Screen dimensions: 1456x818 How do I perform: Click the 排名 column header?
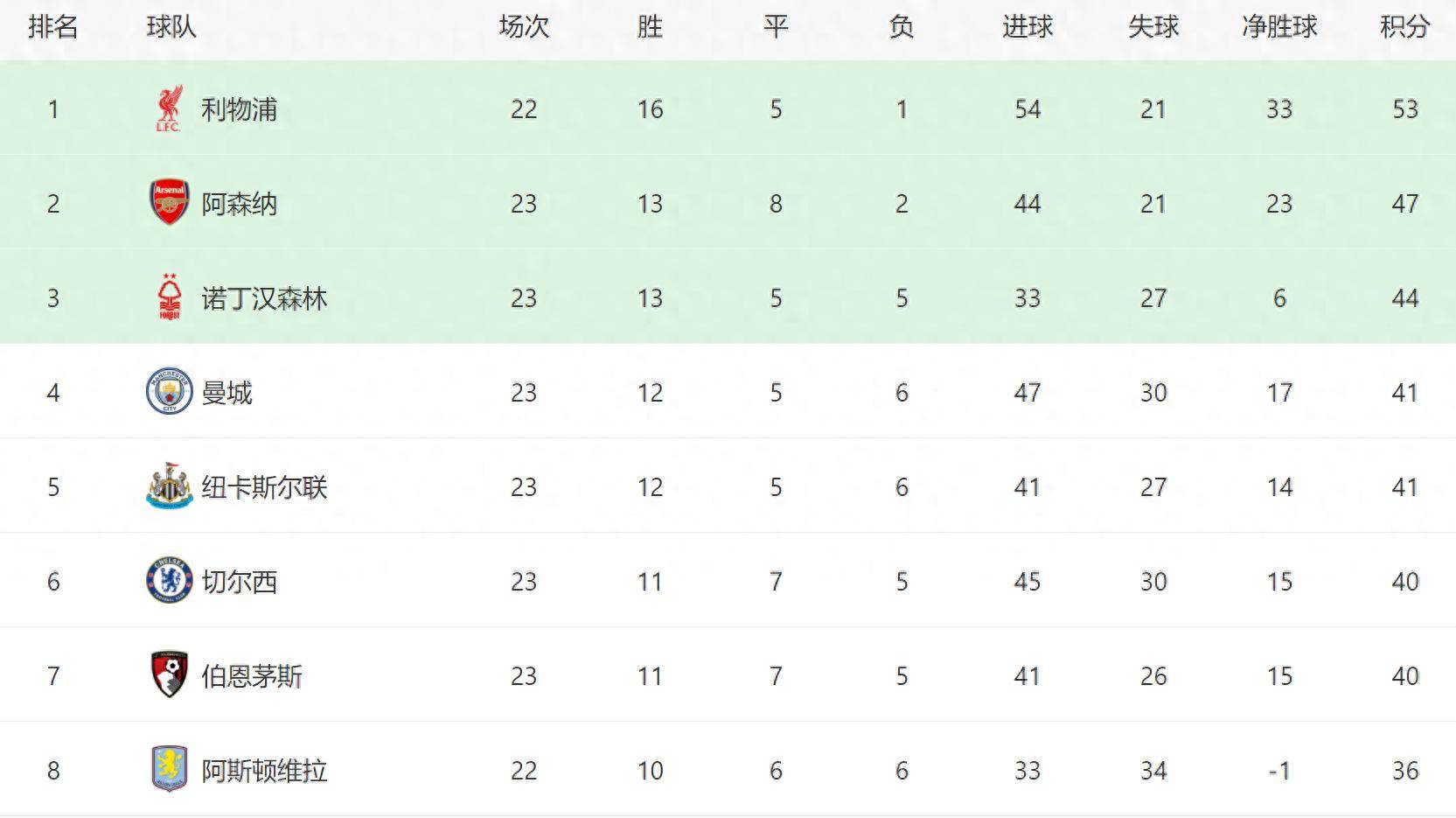click(x=53, y=27)
